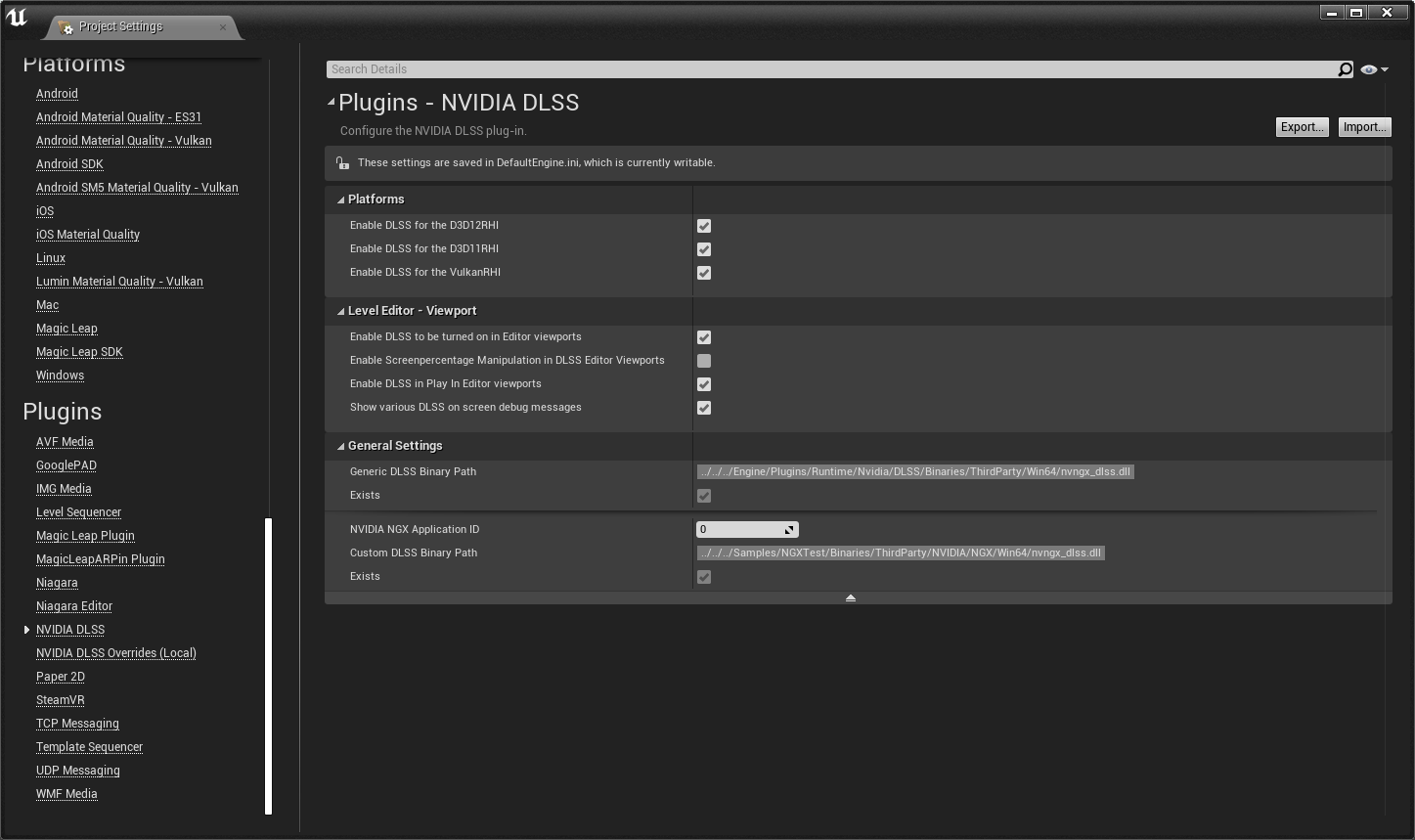Open Niagara Editor plugin settings
Screen dimensions: 1415x840
click(74, 606)
